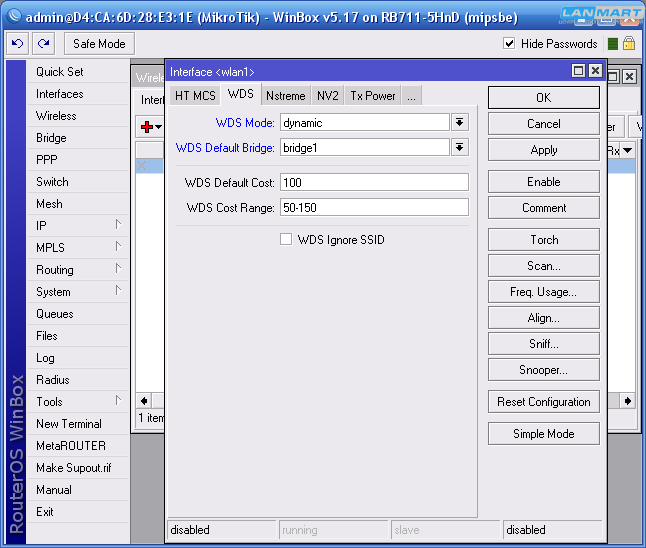Click the green status indicator icon
Image resolution: width=646 pixels, height=548 pixels.
[x=613, y=44]
